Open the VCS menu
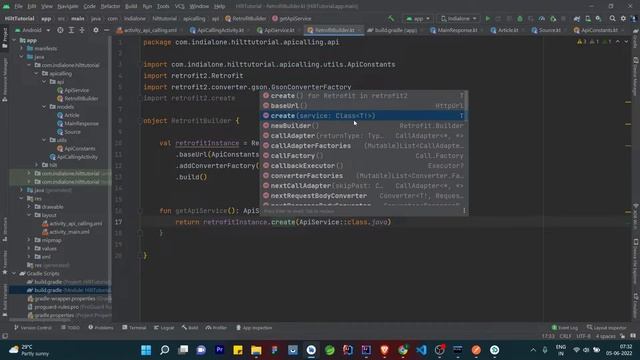640x360 pixels. pyautogui.click(x=180, y=7)
